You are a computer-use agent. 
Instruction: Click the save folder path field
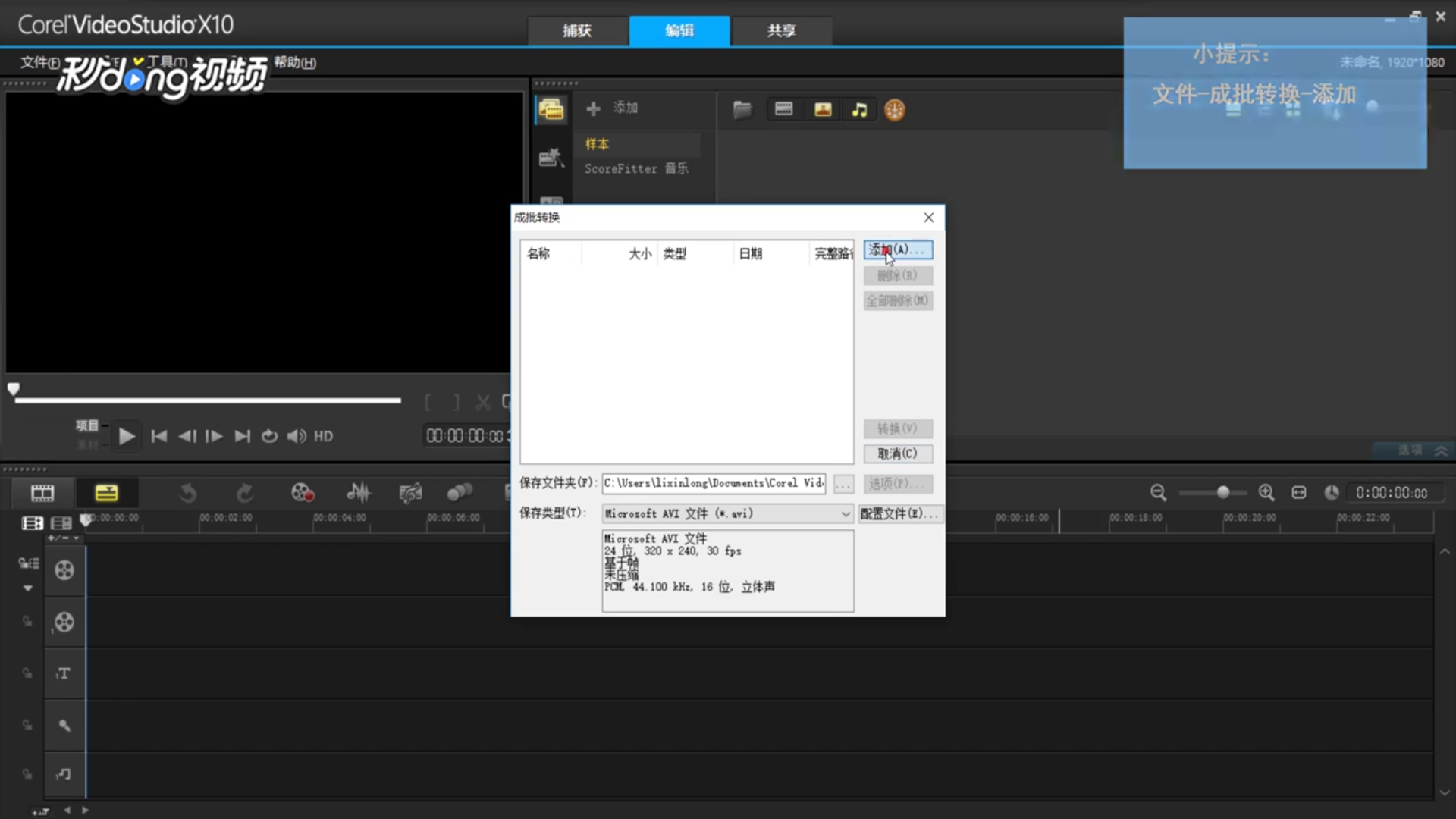(x=714, y=483)
